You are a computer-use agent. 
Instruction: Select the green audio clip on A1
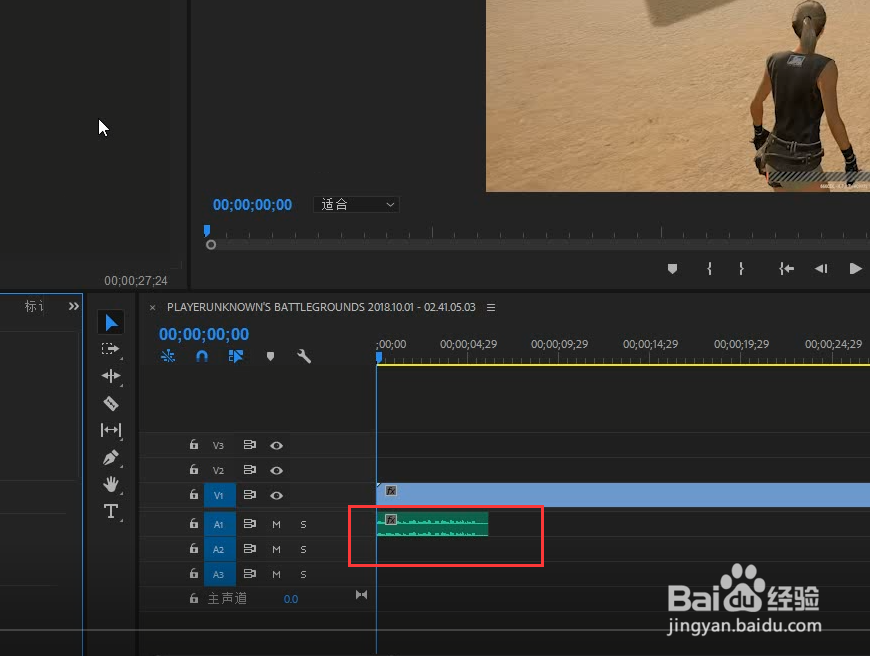(x=432, y=524)
